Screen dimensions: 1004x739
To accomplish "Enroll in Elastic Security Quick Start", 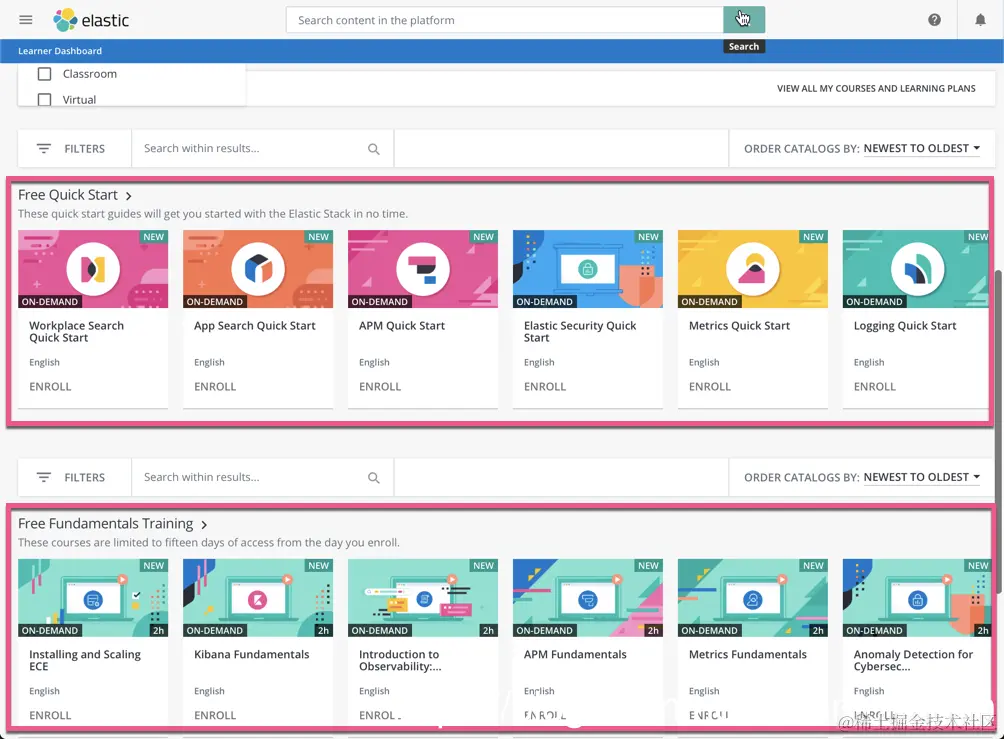I will click(x=545, y=387).
